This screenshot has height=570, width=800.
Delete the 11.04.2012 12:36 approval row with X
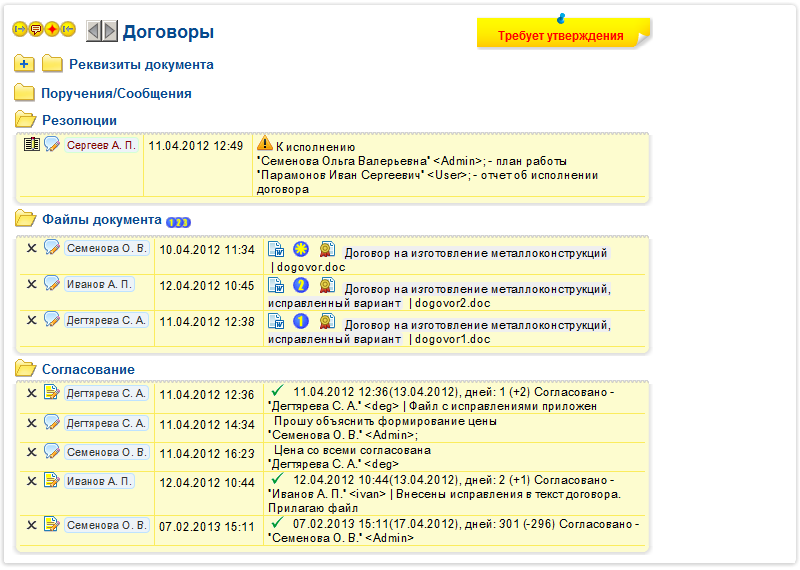[x=32, y=393]
